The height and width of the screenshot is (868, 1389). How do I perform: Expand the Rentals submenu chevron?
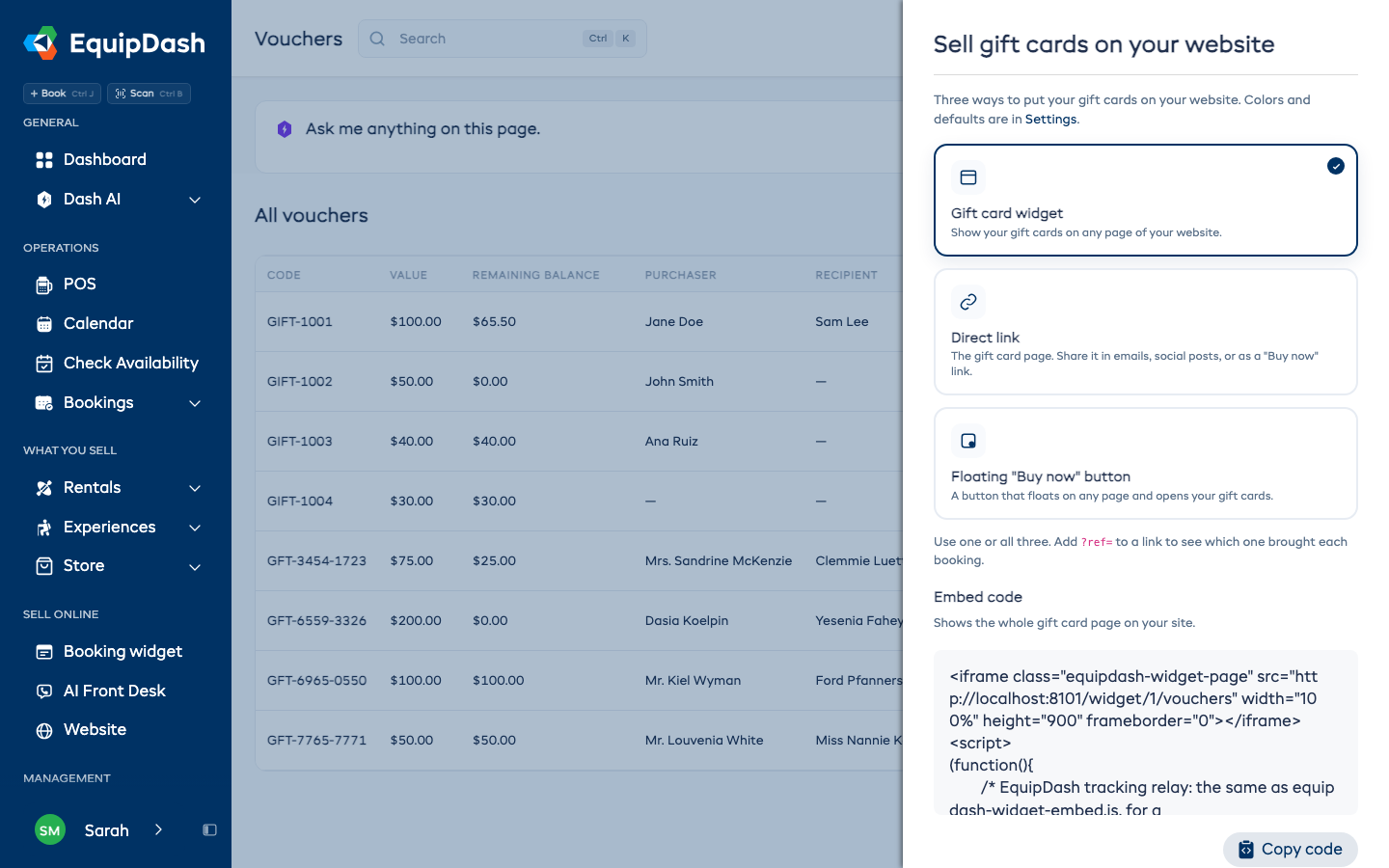point(195,488)
